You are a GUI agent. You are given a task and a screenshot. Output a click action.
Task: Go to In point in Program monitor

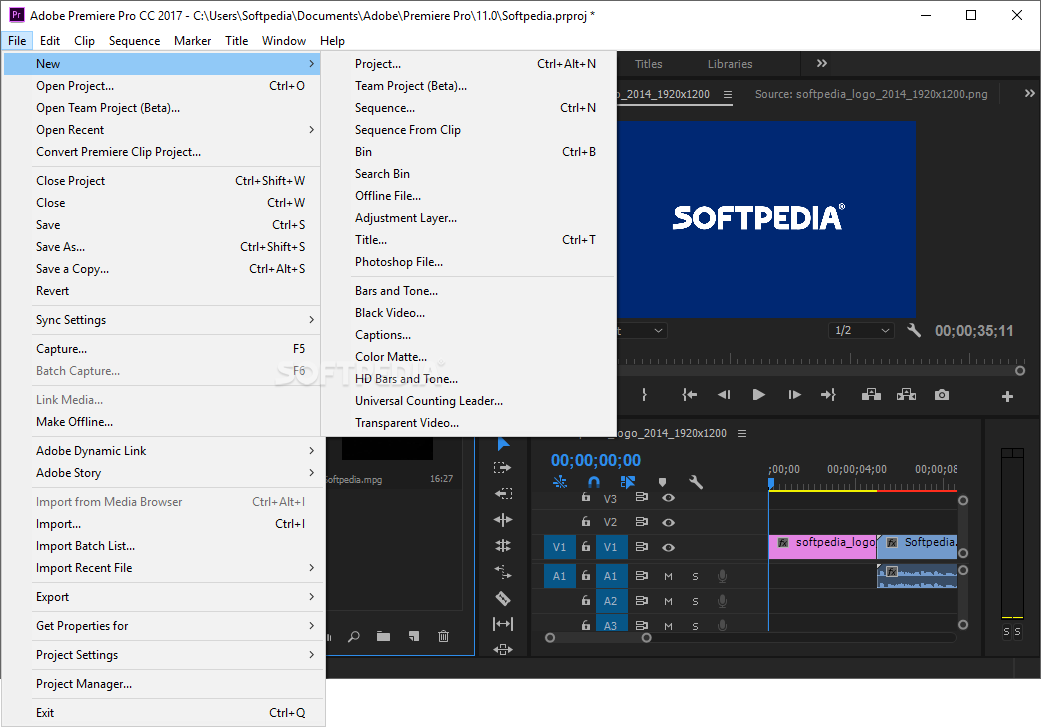point(689,395)
